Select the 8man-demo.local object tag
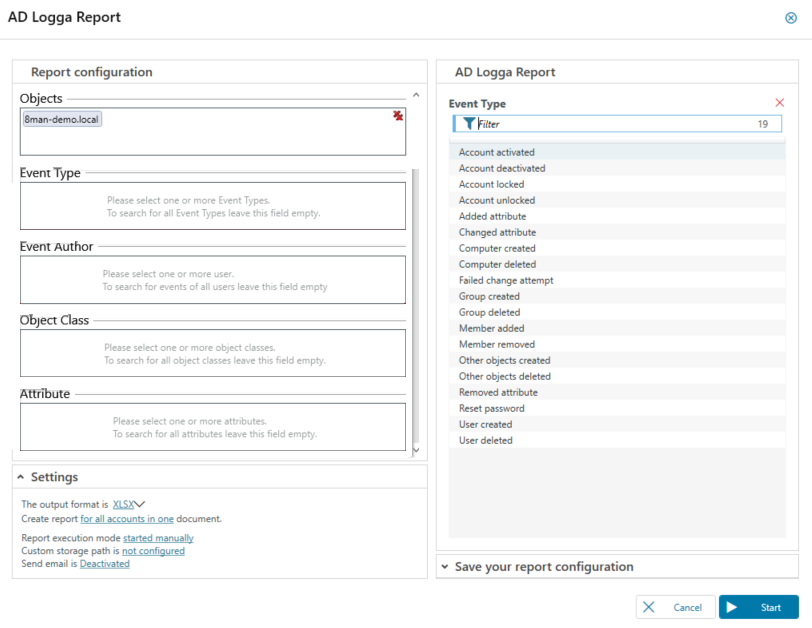812x628 pixels. click(62, 118)
